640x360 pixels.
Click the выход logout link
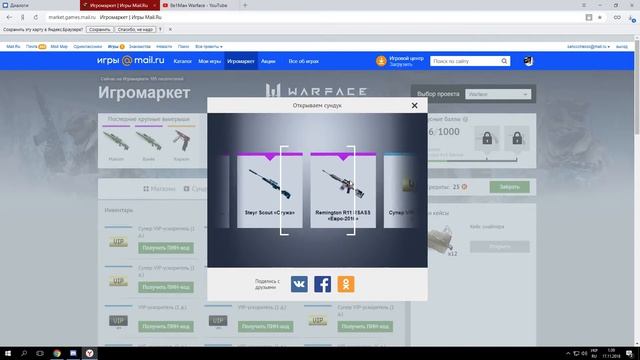point(622,47)
